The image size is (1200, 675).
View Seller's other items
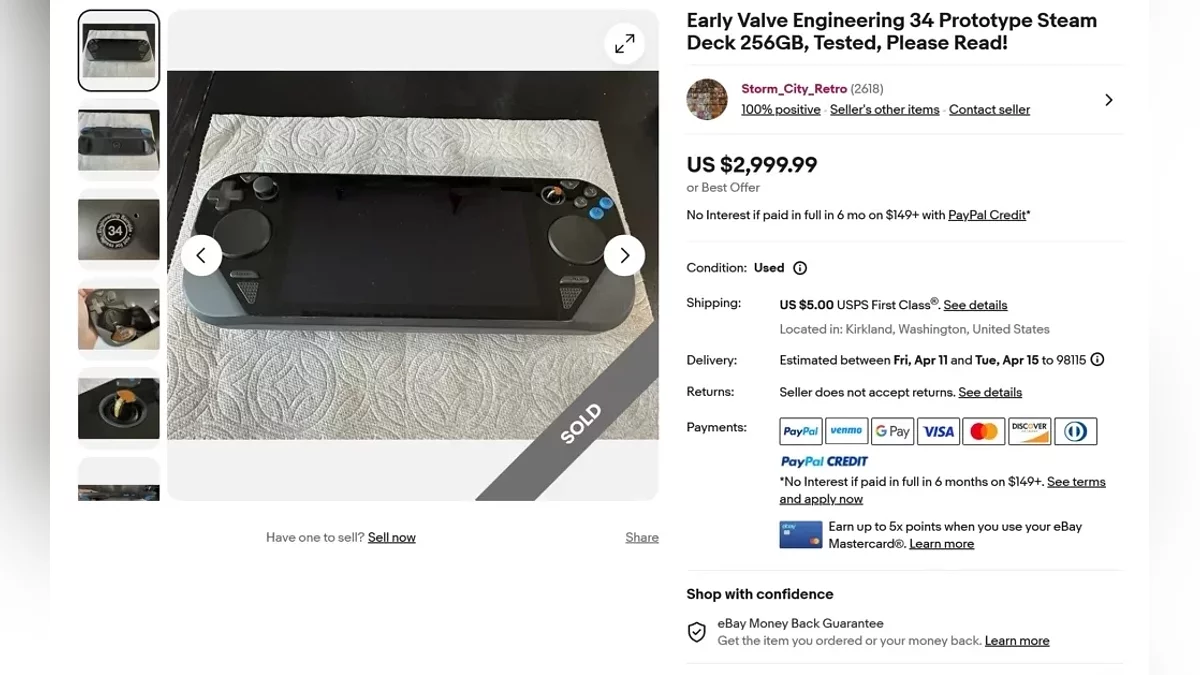(x=884, y=110)
